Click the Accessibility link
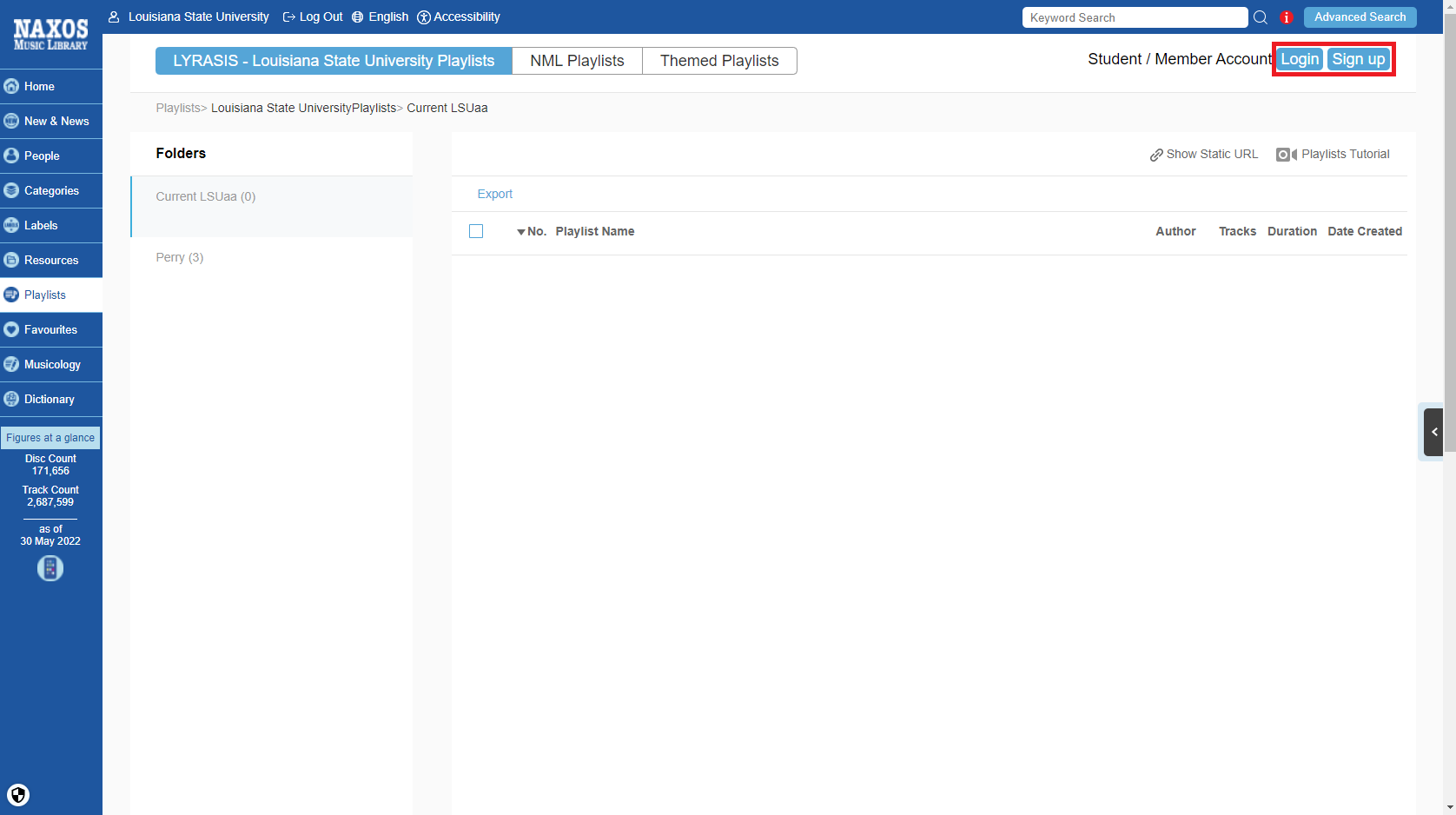 coord(467,17)
